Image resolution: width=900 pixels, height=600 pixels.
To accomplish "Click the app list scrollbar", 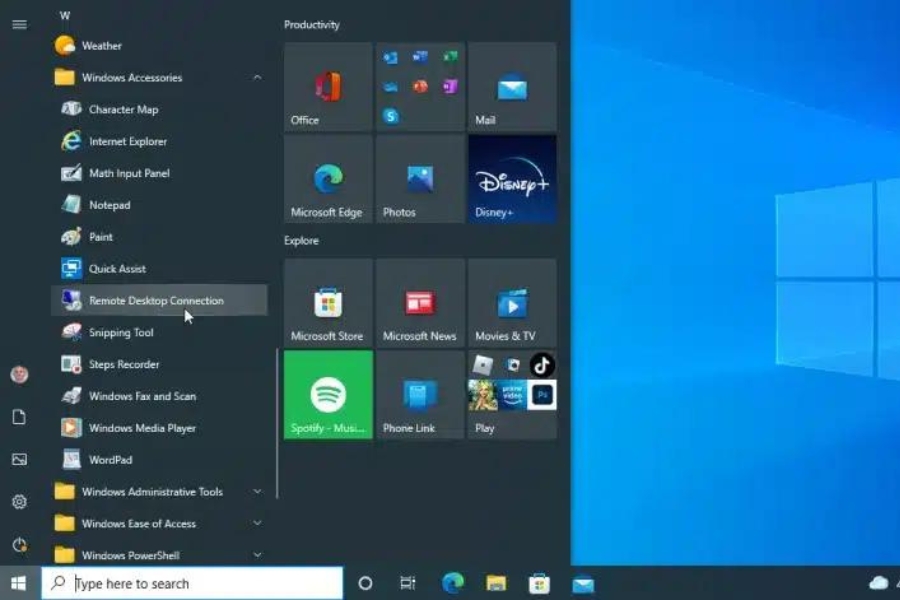I will [277, 423].
